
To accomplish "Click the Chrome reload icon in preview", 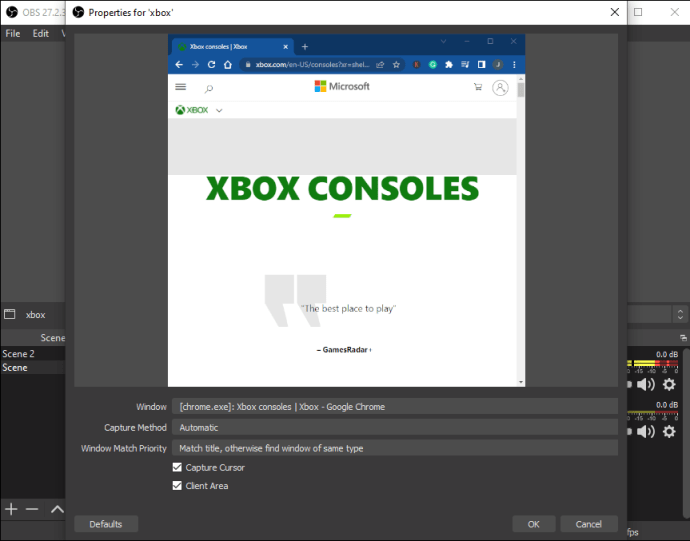I will click(x=212, y=65).
